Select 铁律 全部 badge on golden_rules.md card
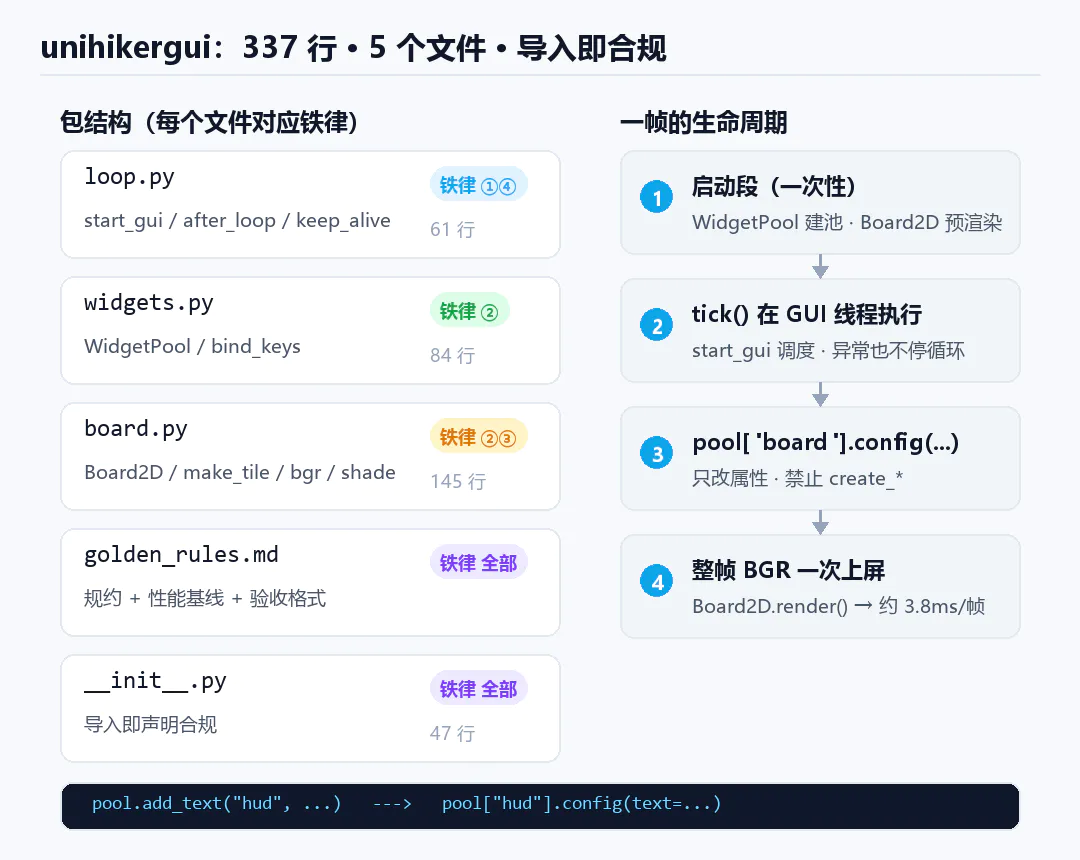This screenshot has height=860, width=1080. tap(479, 563)
